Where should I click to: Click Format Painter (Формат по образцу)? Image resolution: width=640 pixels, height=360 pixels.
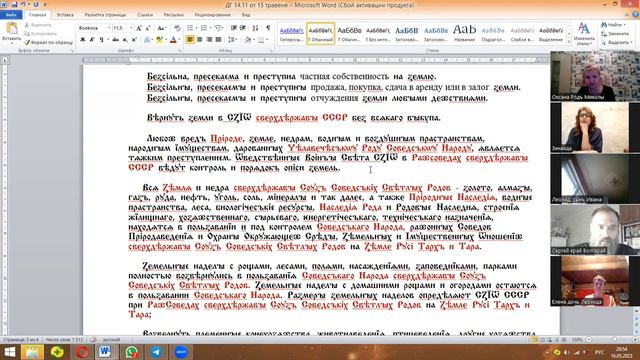[48, 42]
